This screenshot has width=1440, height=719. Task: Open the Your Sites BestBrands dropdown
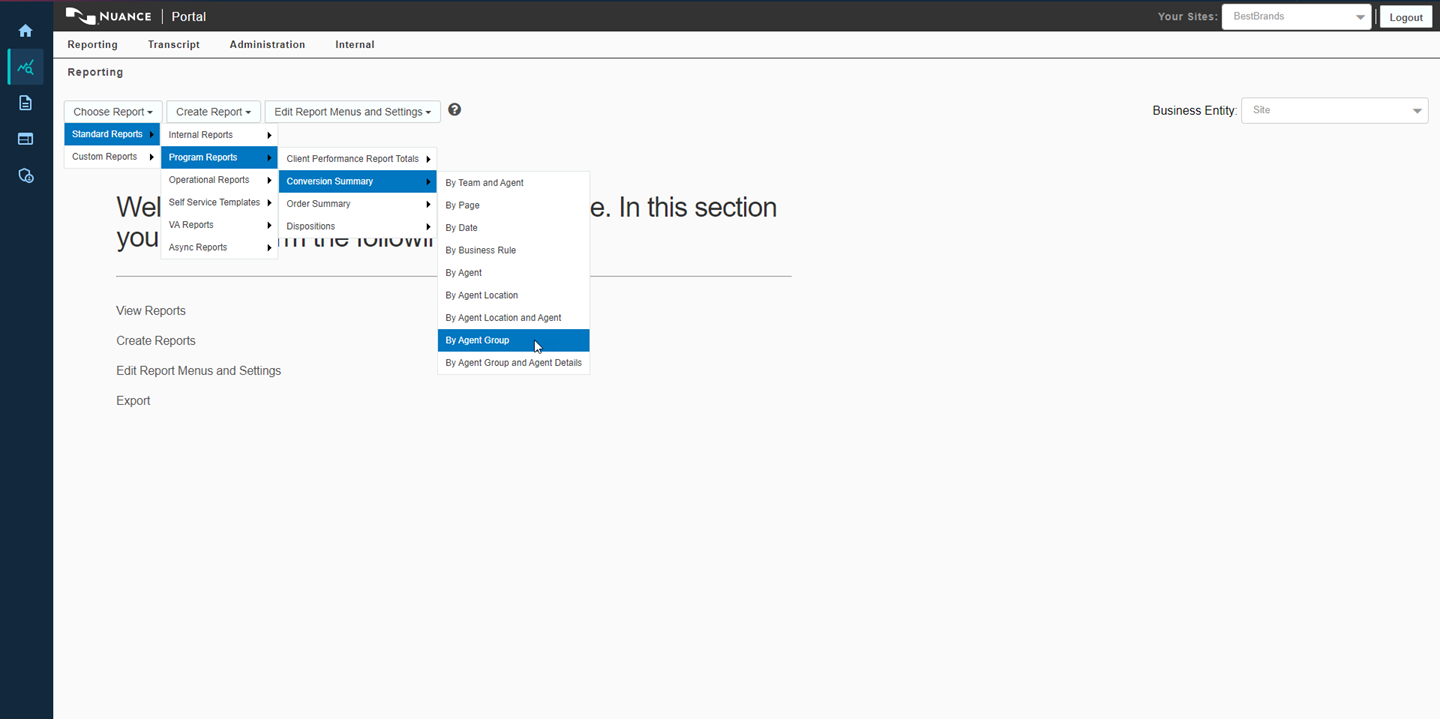coord(1296,17)
